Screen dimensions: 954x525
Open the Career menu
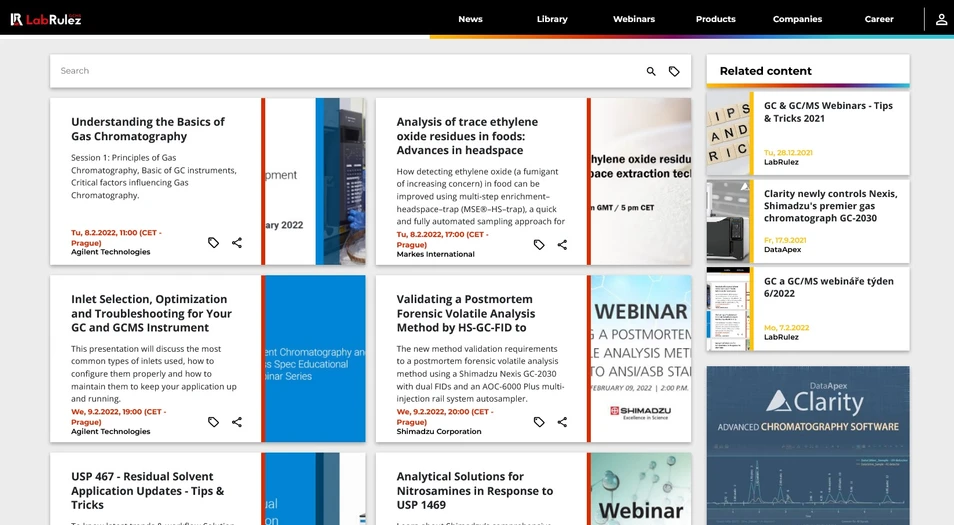[879, 19]
